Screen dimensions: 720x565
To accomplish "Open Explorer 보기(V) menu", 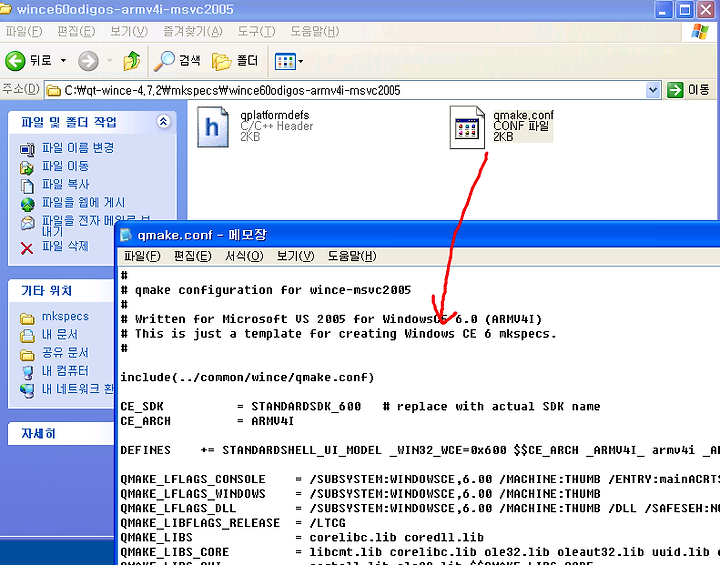I will (129, 31).
